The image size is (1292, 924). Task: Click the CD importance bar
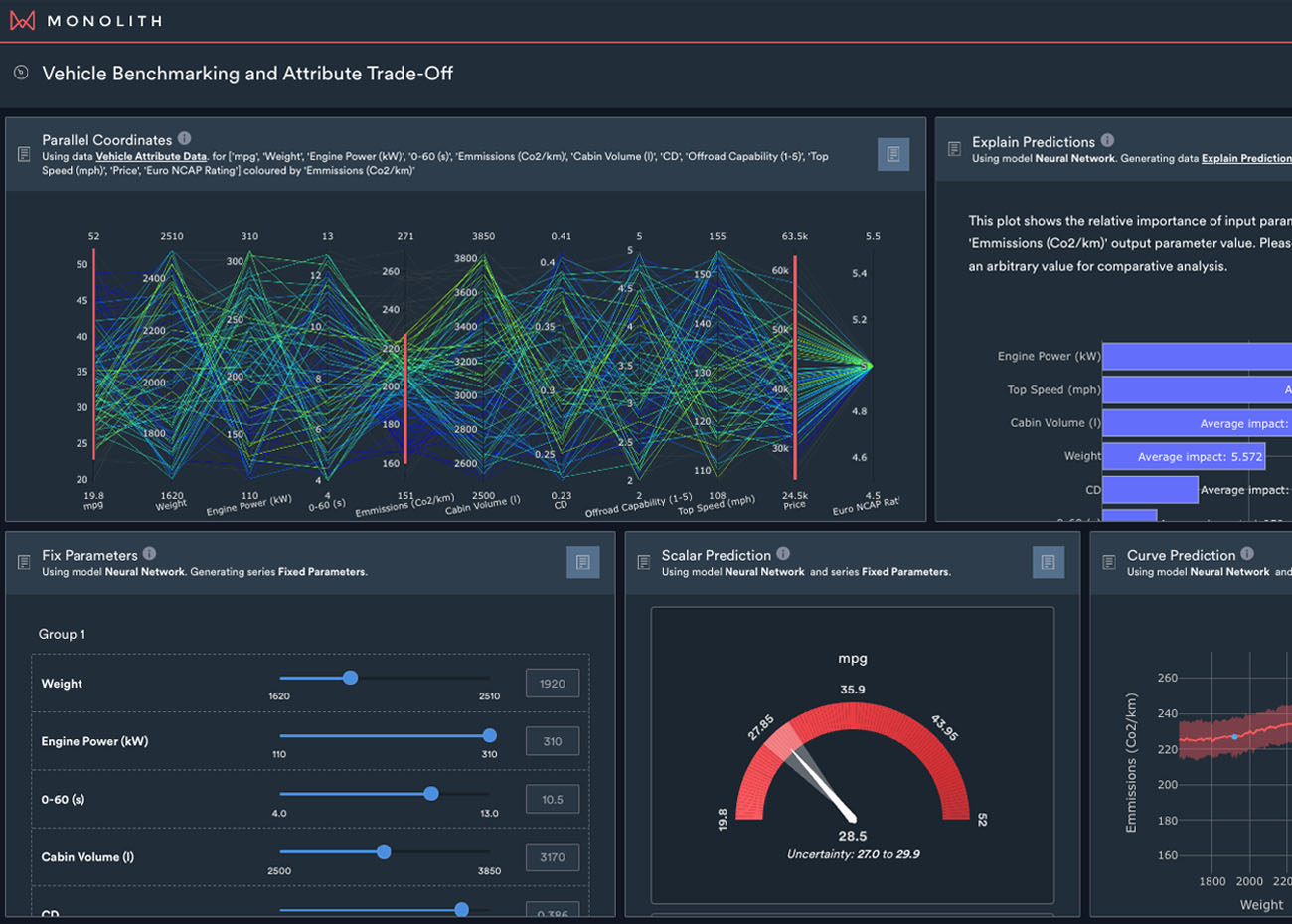[1150, 490]
